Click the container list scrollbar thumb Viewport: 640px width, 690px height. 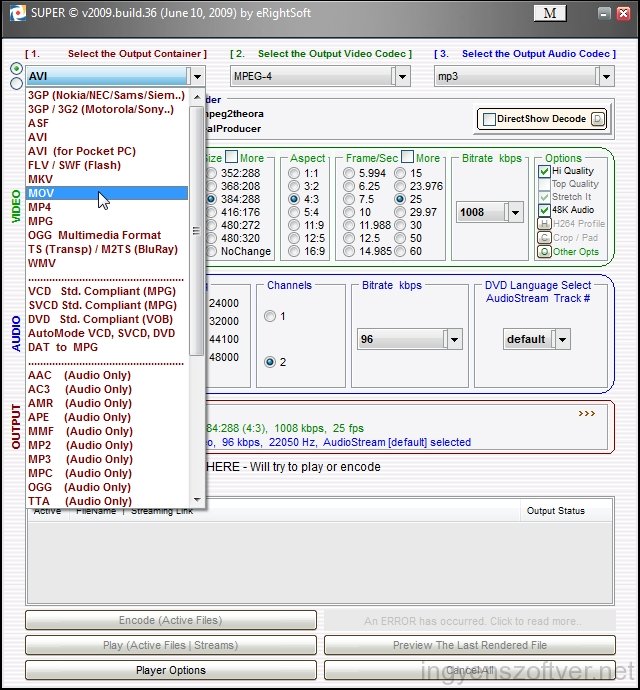[x=196, y=230]
